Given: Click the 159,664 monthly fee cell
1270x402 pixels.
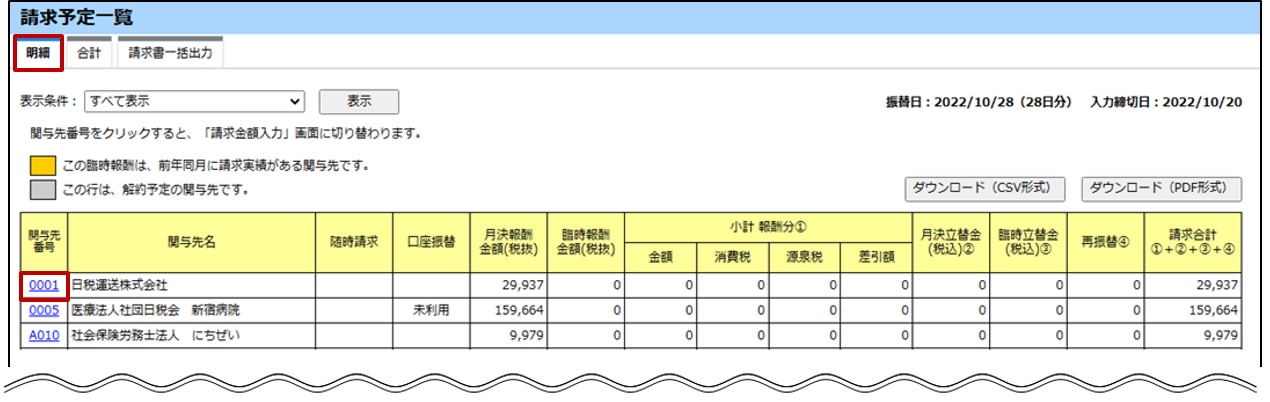Looking at the screenshot, I should [x=509, y=310].
